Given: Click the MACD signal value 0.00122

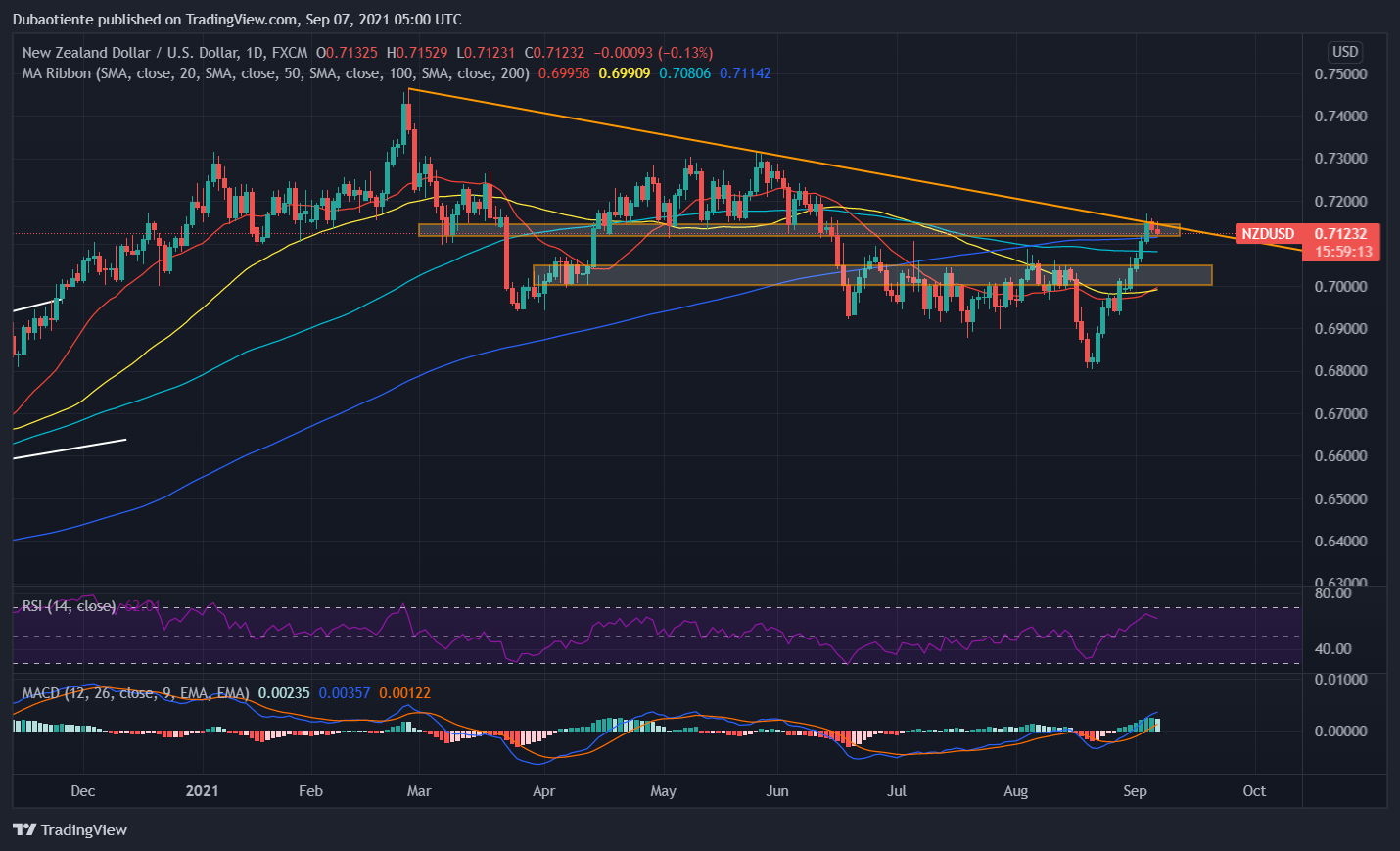Looking at the screenshot, I should [404, 693].
